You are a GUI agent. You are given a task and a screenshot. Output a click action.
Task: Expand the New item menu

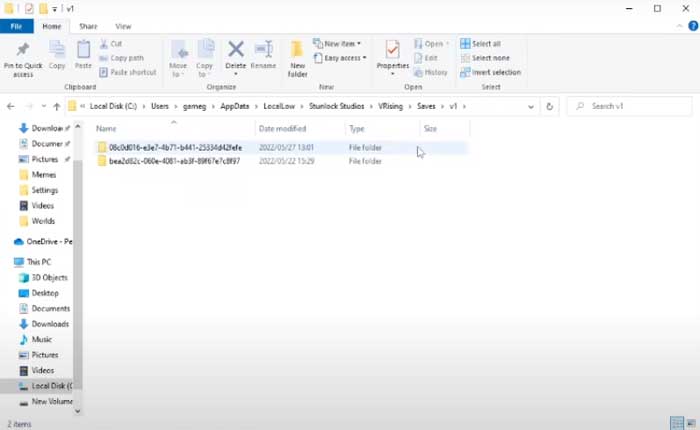pyautogui.click(x=337, y=44)
